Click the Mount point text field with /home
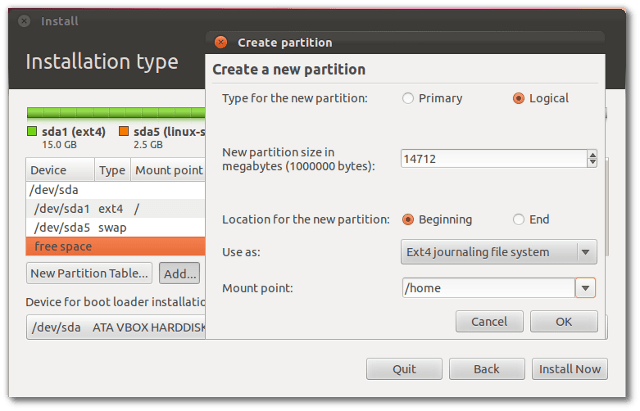Screen dimensions: 640x411 click(x=489, y=288)
